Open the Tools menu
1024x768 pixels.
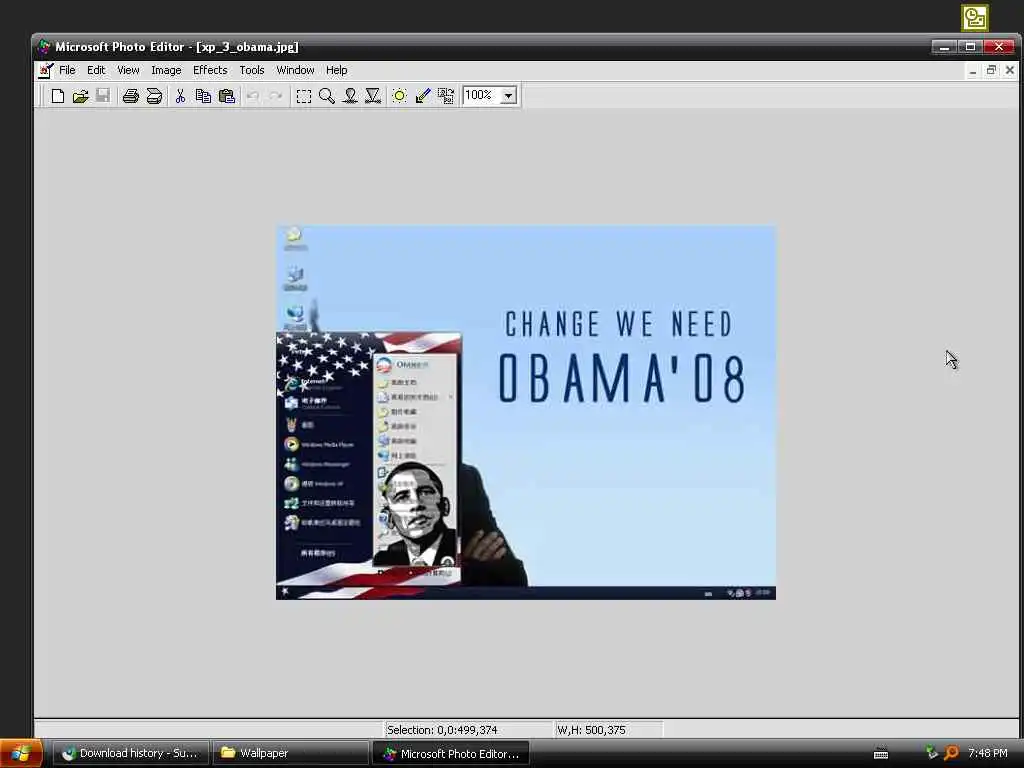[251, 70]
